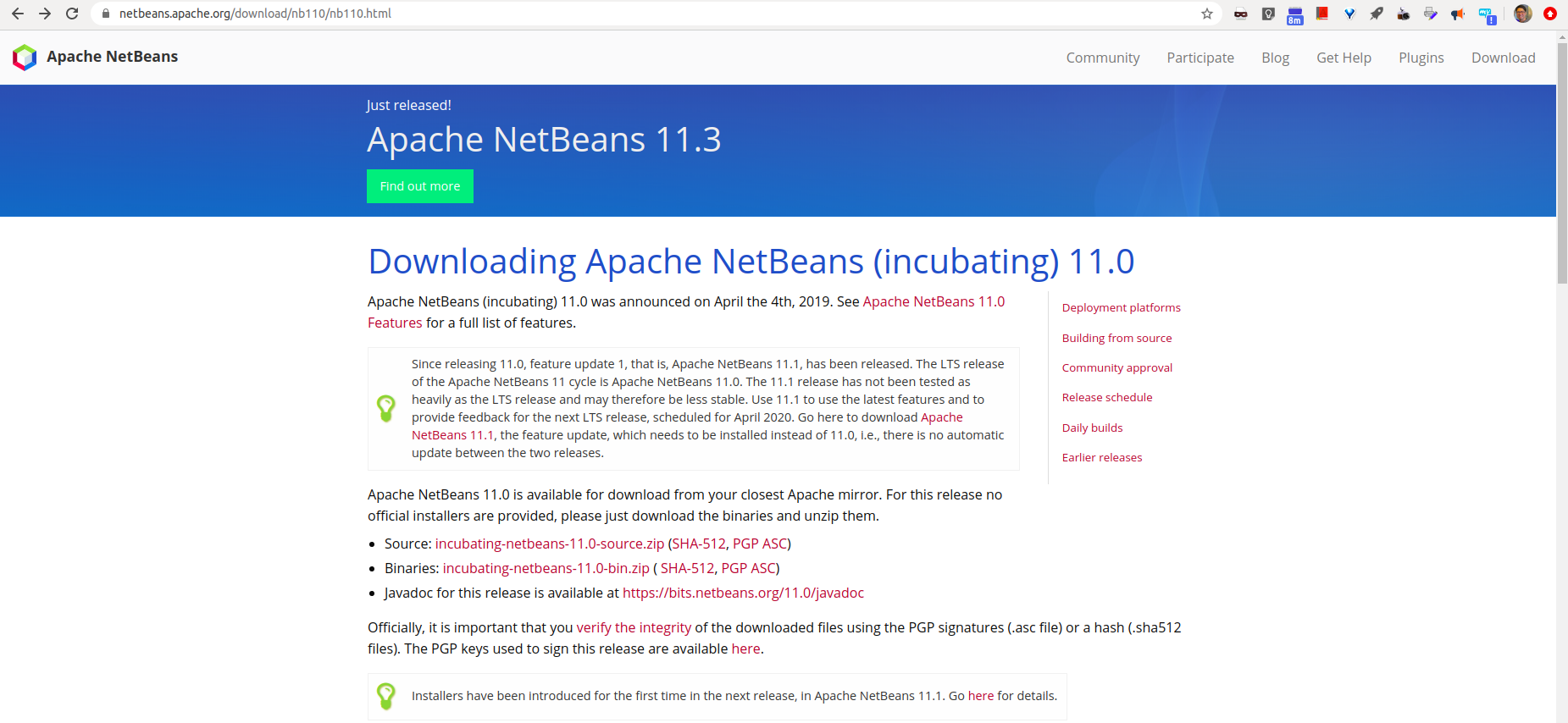Viewport: 1568px width, 723px height.
Task: Click the Downloading Apache NetBeans 11.0 heading
Action: click(x=751, y=262)
